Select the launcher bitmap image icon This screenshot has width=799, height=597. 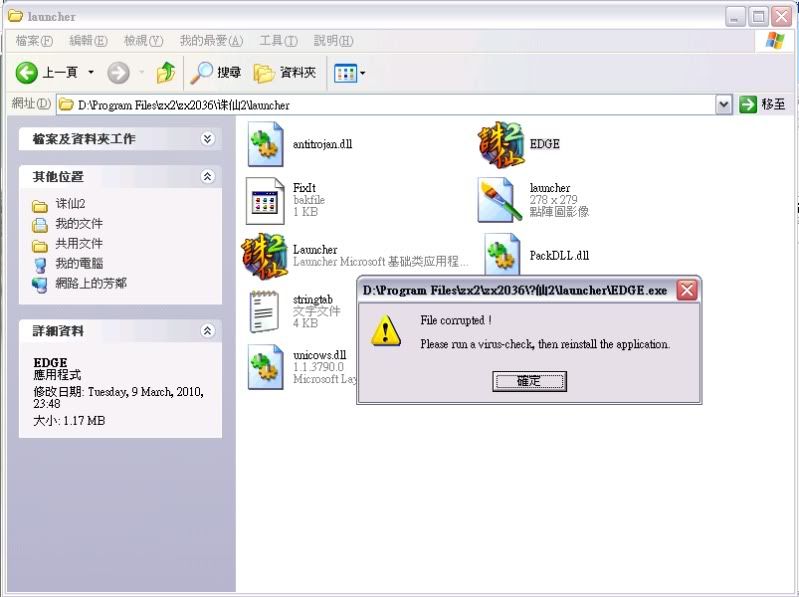(500, 201)
